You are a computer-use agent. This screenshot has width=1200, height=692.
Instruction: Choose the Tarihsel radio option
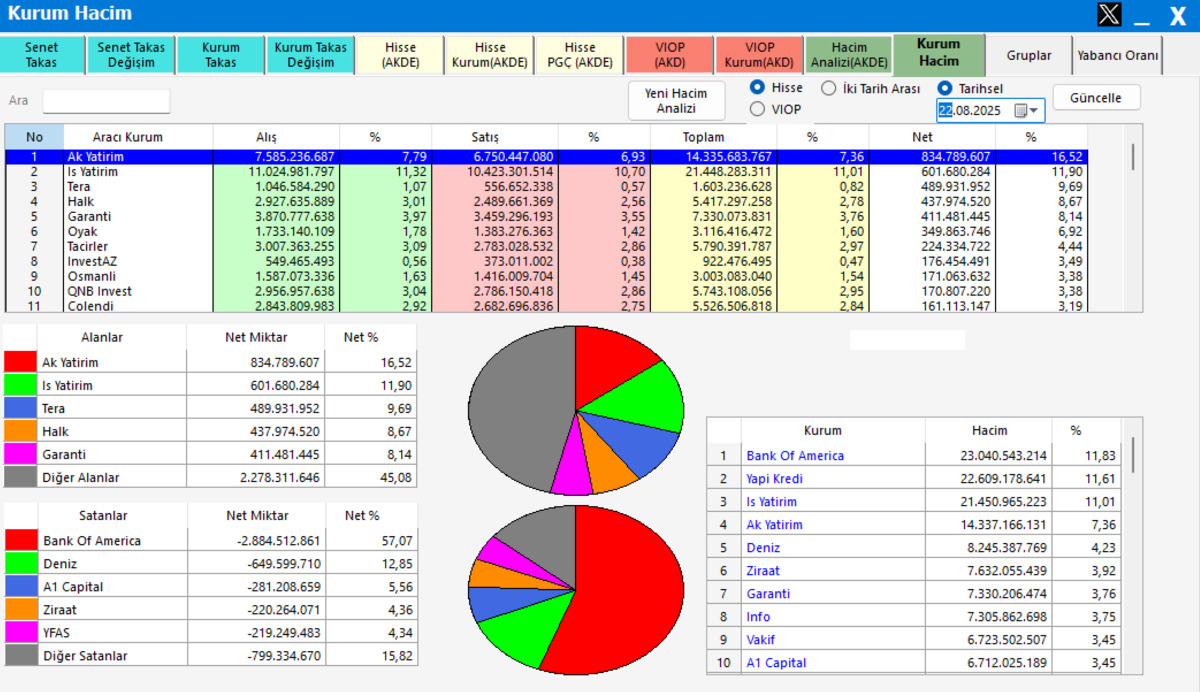[945, 88]
